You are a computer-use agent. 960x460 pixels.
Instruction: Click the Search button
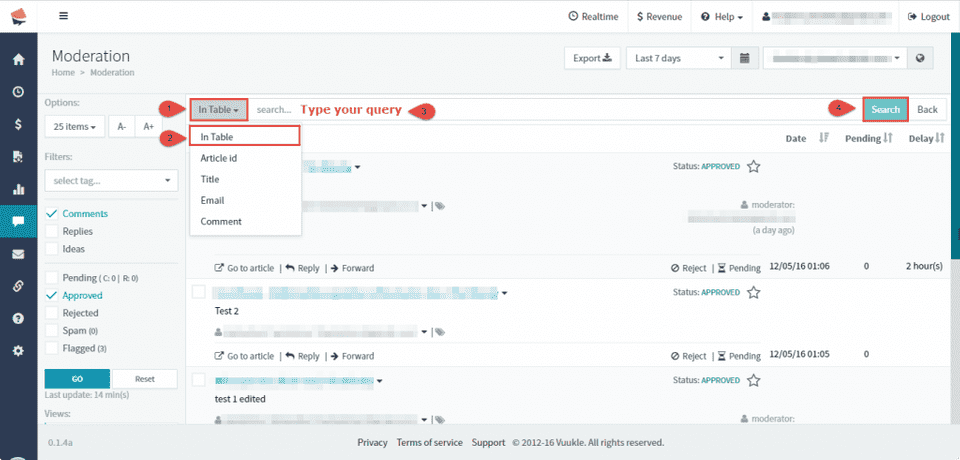(x=885, y=109)
